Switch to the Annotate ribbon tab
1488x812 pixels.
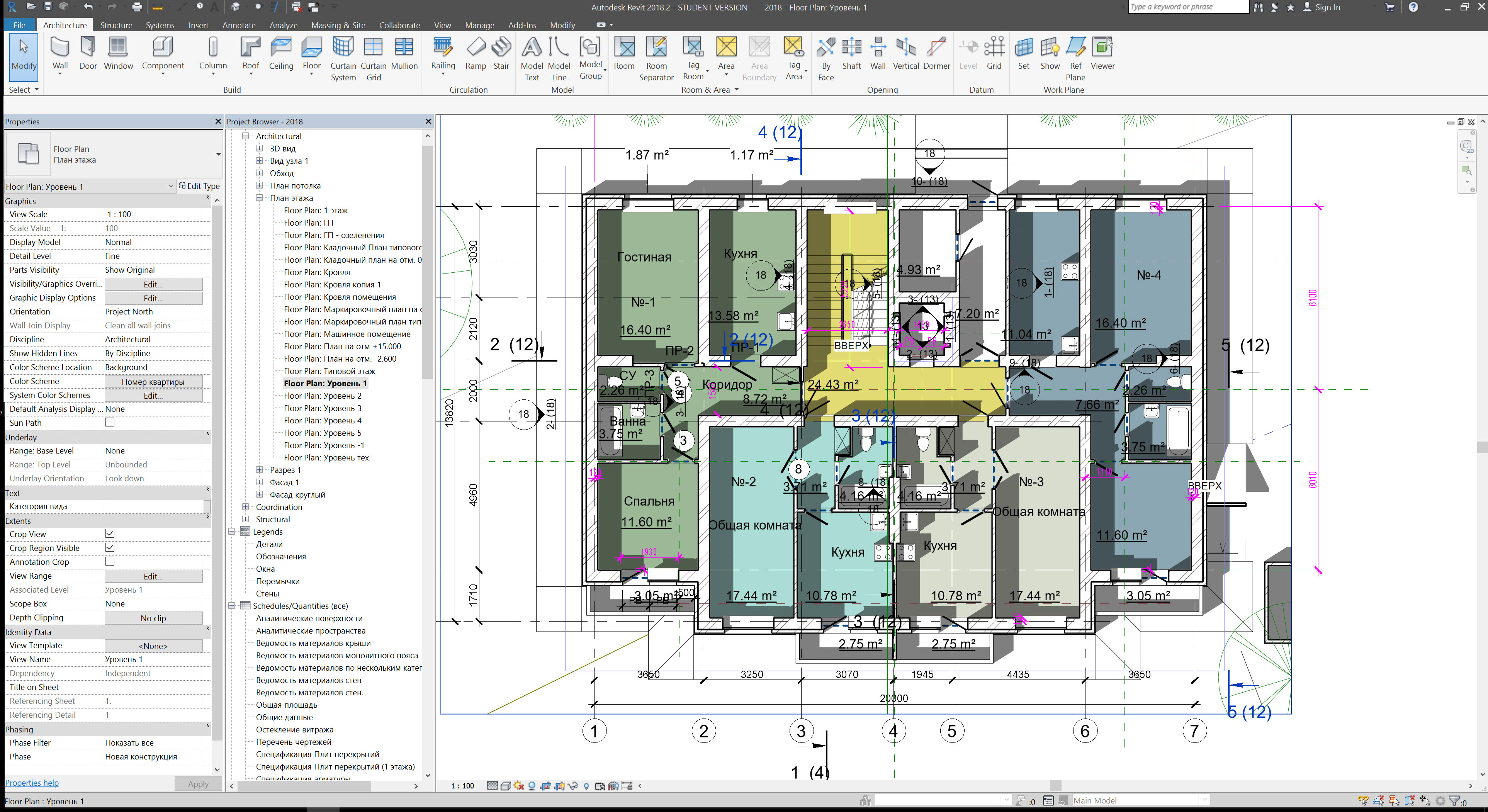click(x=239, y=25)
